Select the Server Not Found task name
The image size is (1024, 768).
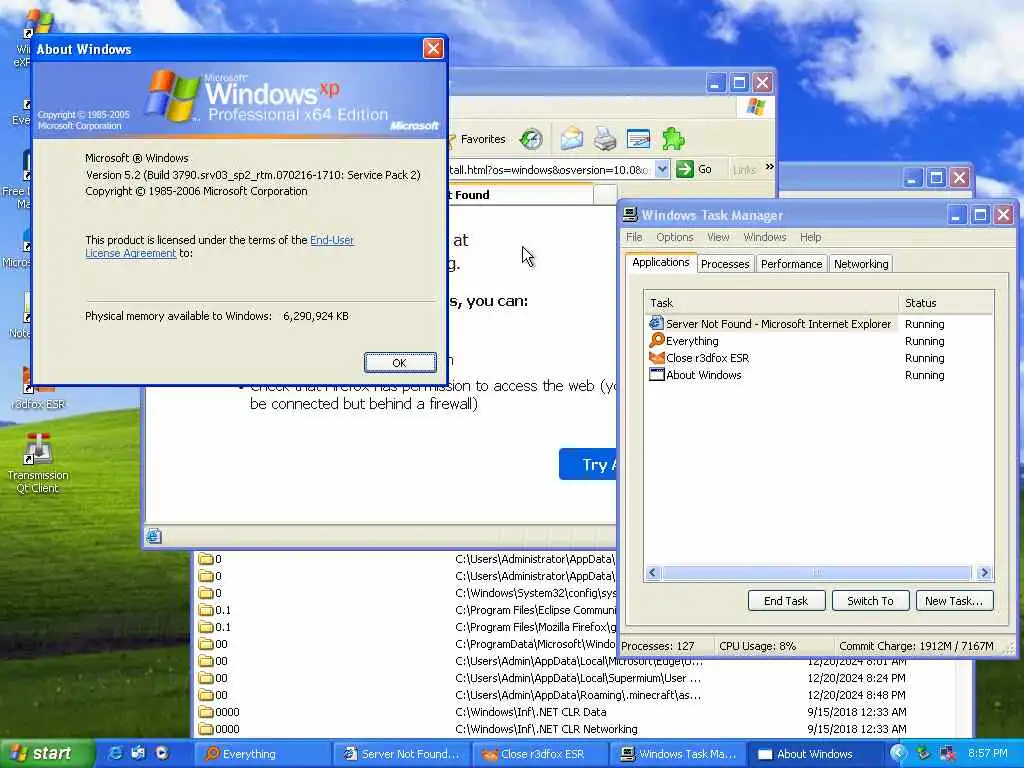coord(778,324)
